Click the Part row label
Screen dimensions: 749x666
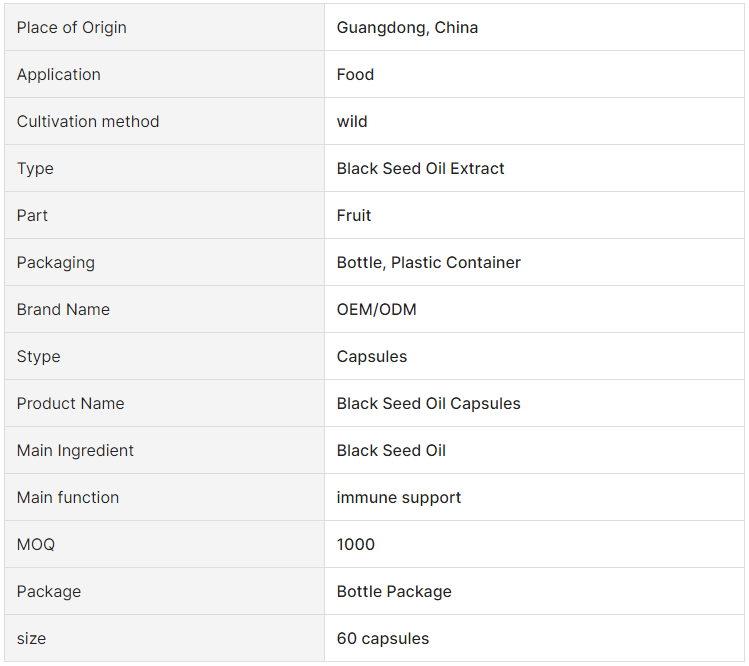tap(32, 215)
